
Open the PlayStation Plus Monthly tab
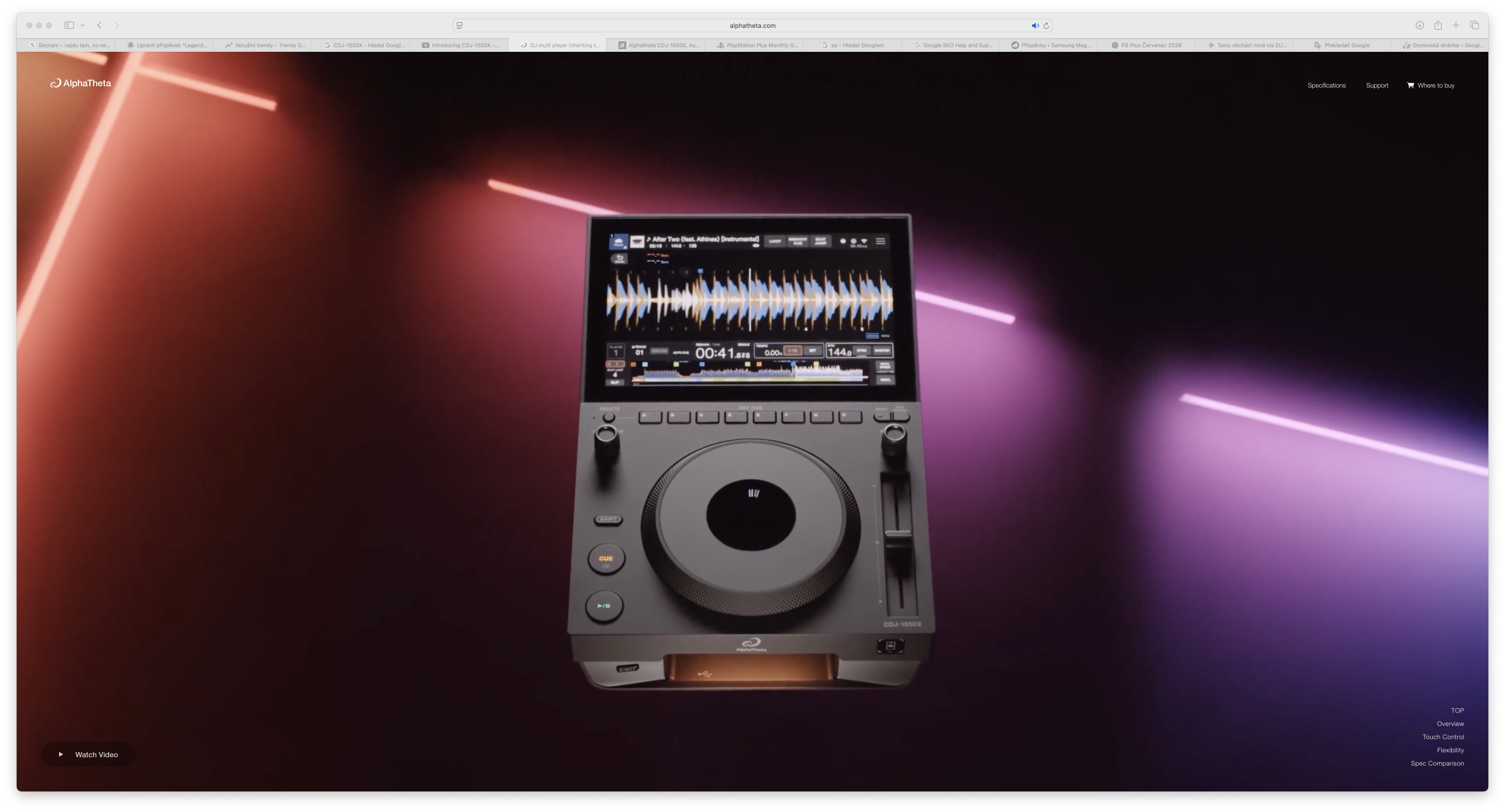pyautogui.click(x=754, y=45)
